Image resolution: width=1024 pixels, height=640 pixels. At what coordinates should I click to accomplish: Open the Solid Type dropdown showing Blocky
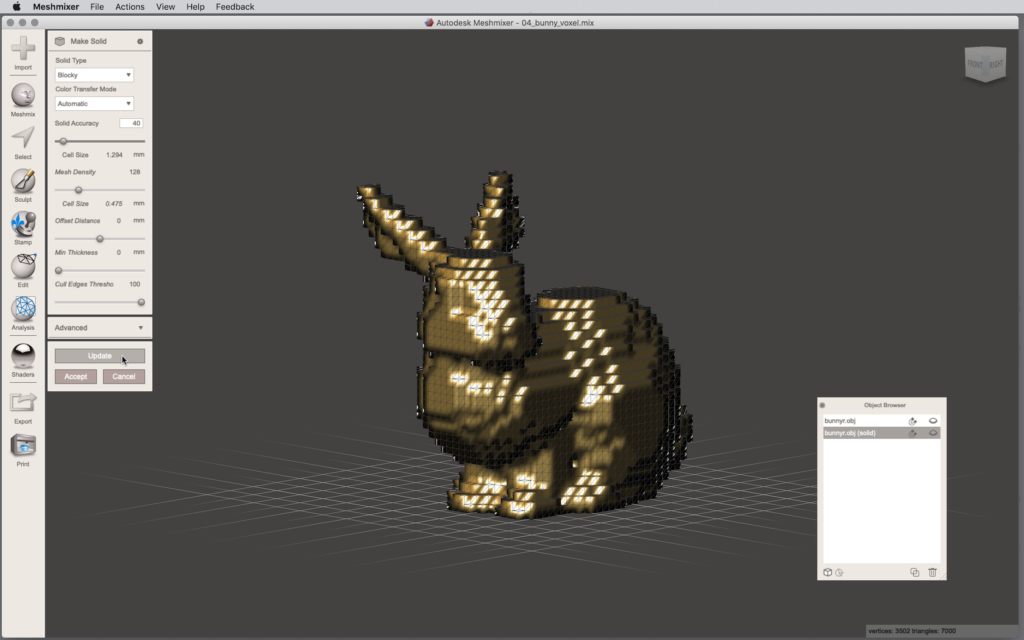(94, 75)
